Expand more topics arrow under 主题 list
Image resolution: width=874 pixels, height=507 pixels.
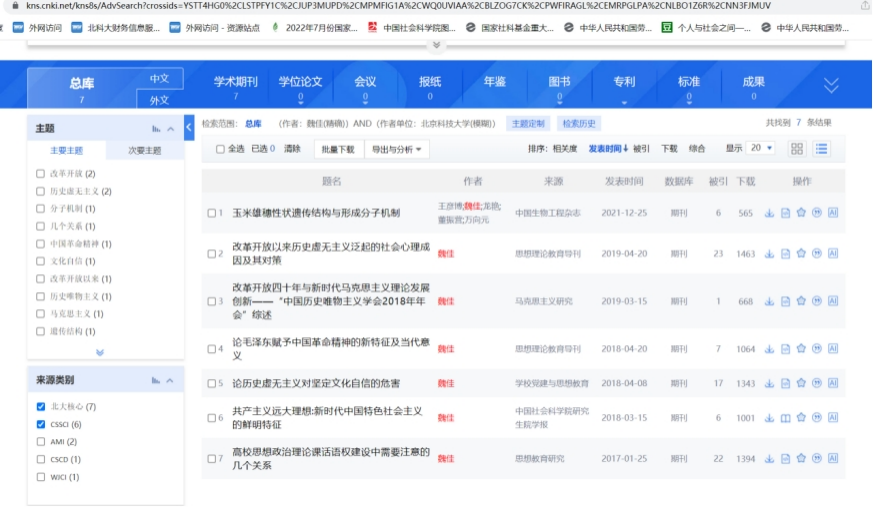[99, 352]
